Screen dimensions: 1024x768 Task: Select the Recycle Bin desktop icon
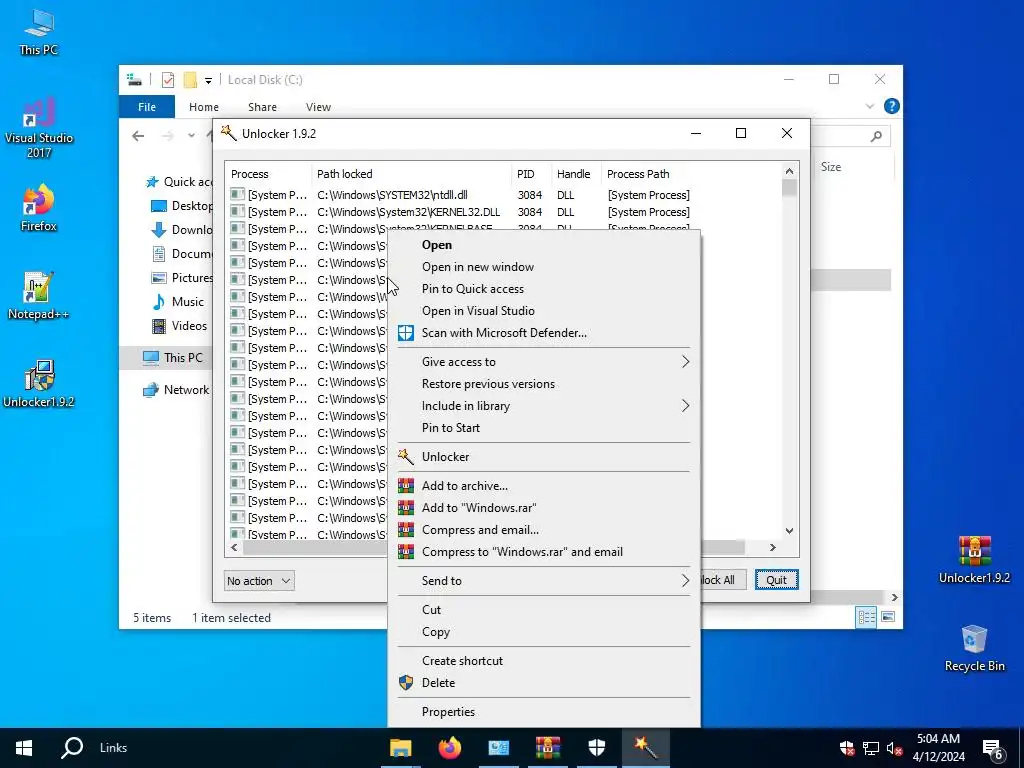tap(974, 648)
